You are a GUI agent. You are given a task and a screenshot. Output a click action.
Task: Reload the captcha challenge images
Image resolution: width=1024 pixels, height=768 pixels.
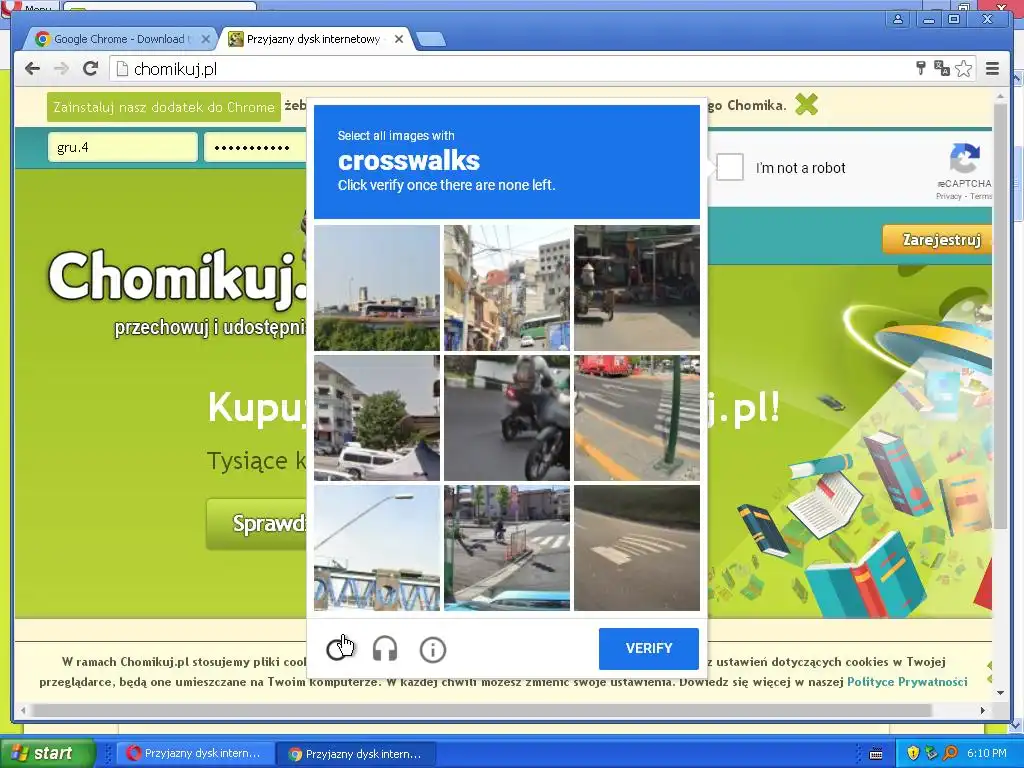(x=338, y=649)
